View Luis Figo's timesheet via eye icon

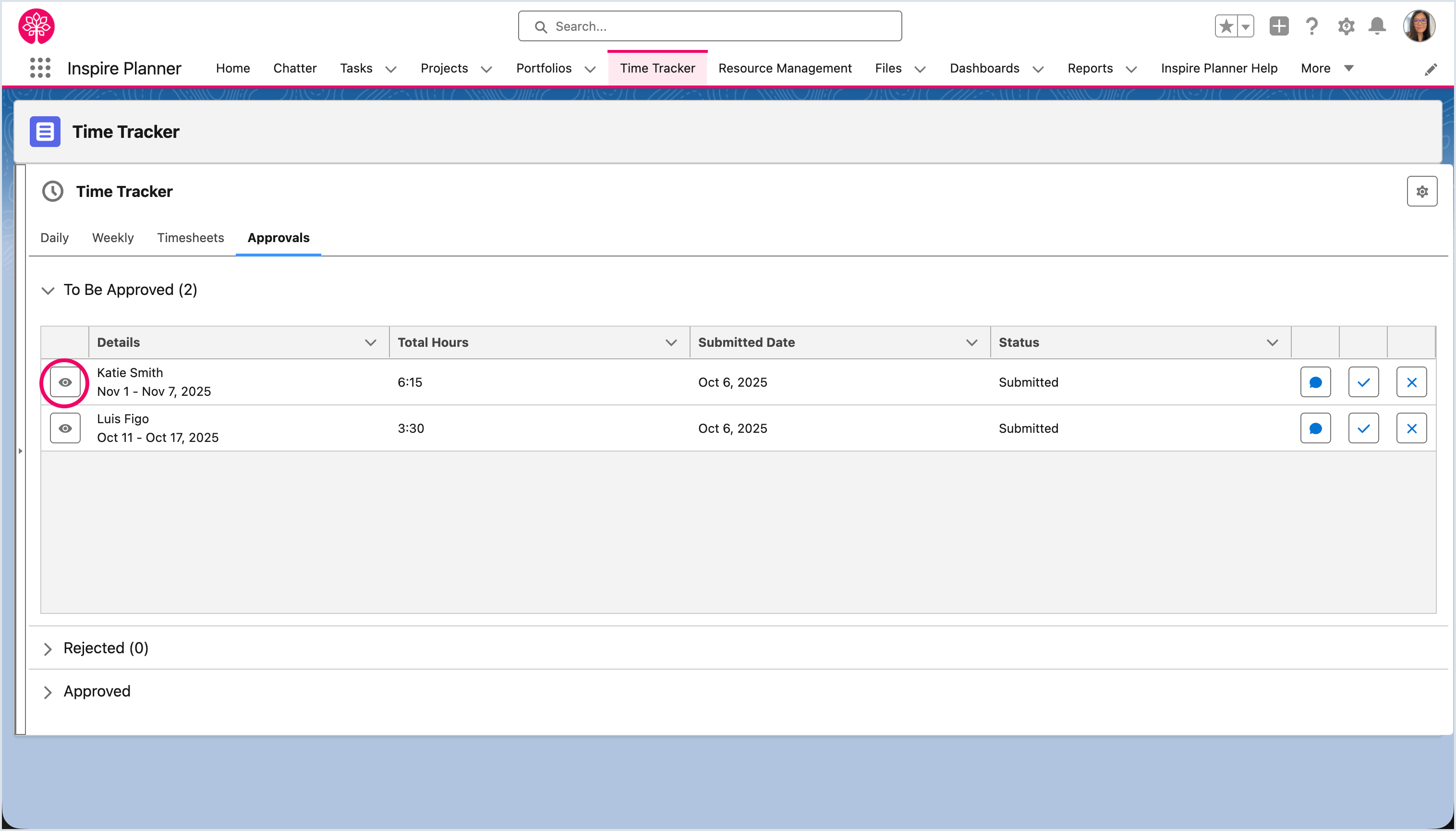click(x=65, y=428)
